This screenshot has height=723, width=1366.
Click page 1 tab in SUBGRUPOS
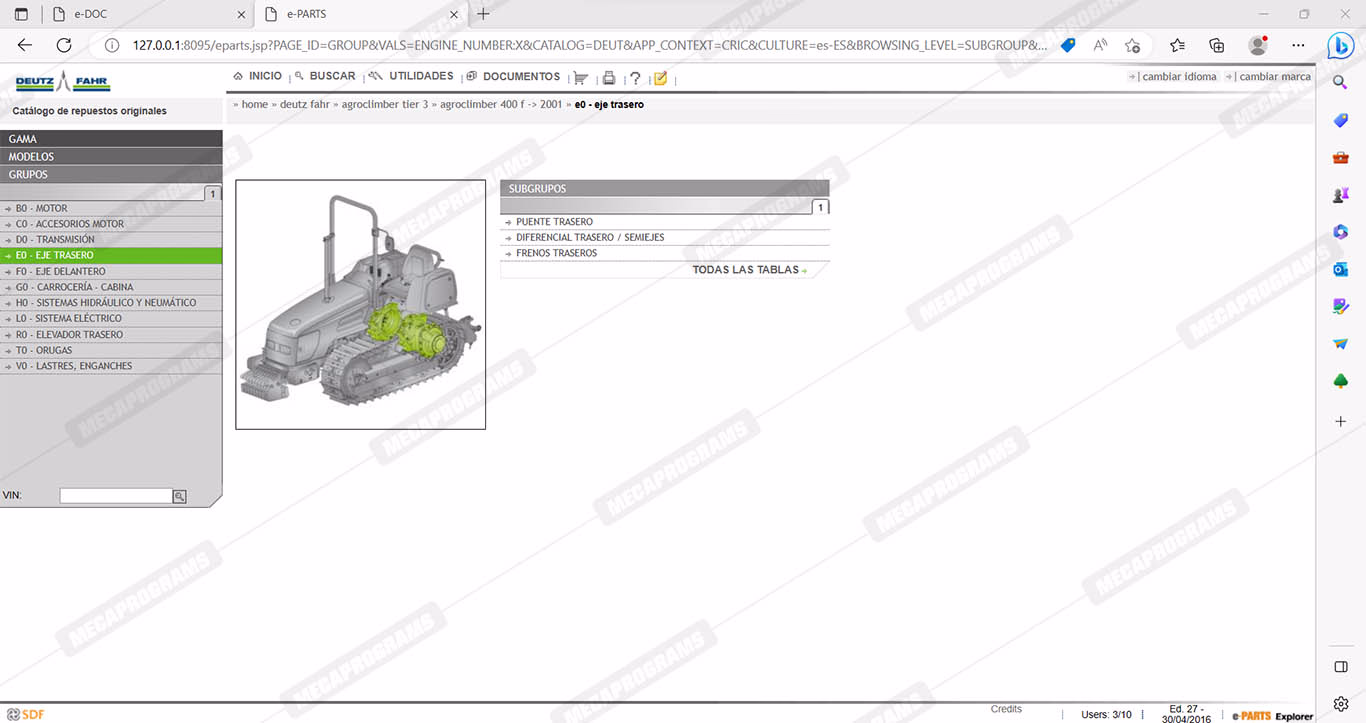click(820, 207)
